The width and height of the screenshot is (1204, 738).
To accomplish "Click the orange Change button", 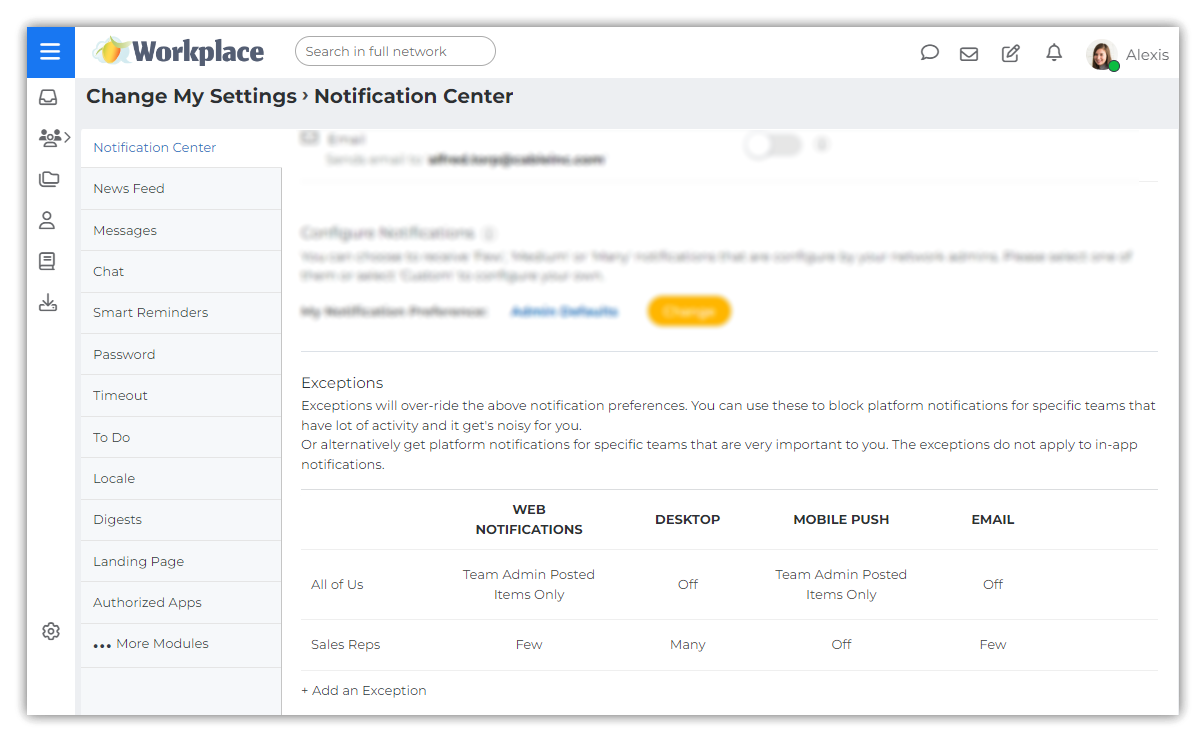I will (689, 311).
